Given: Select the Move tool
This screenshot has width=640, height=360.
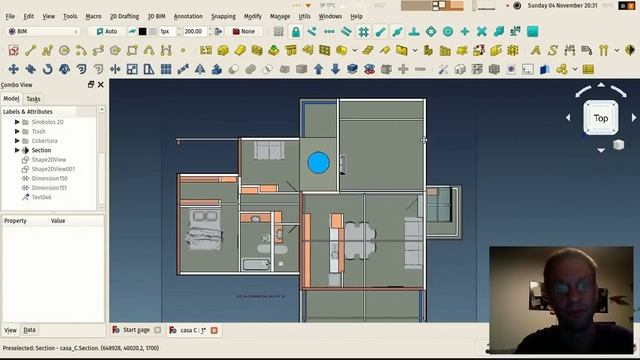Looking at the screenshot, I should tap(13, 69).
